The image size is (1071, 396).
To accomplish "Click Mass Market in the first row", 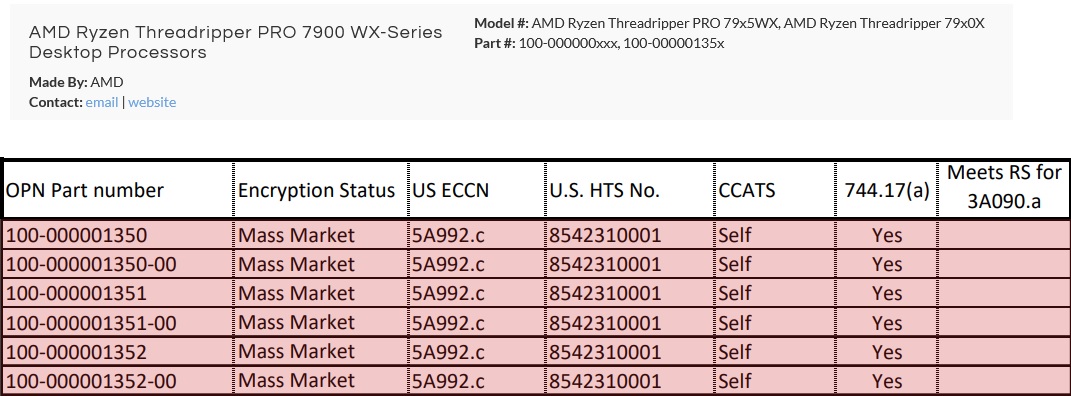I will 296,235.
